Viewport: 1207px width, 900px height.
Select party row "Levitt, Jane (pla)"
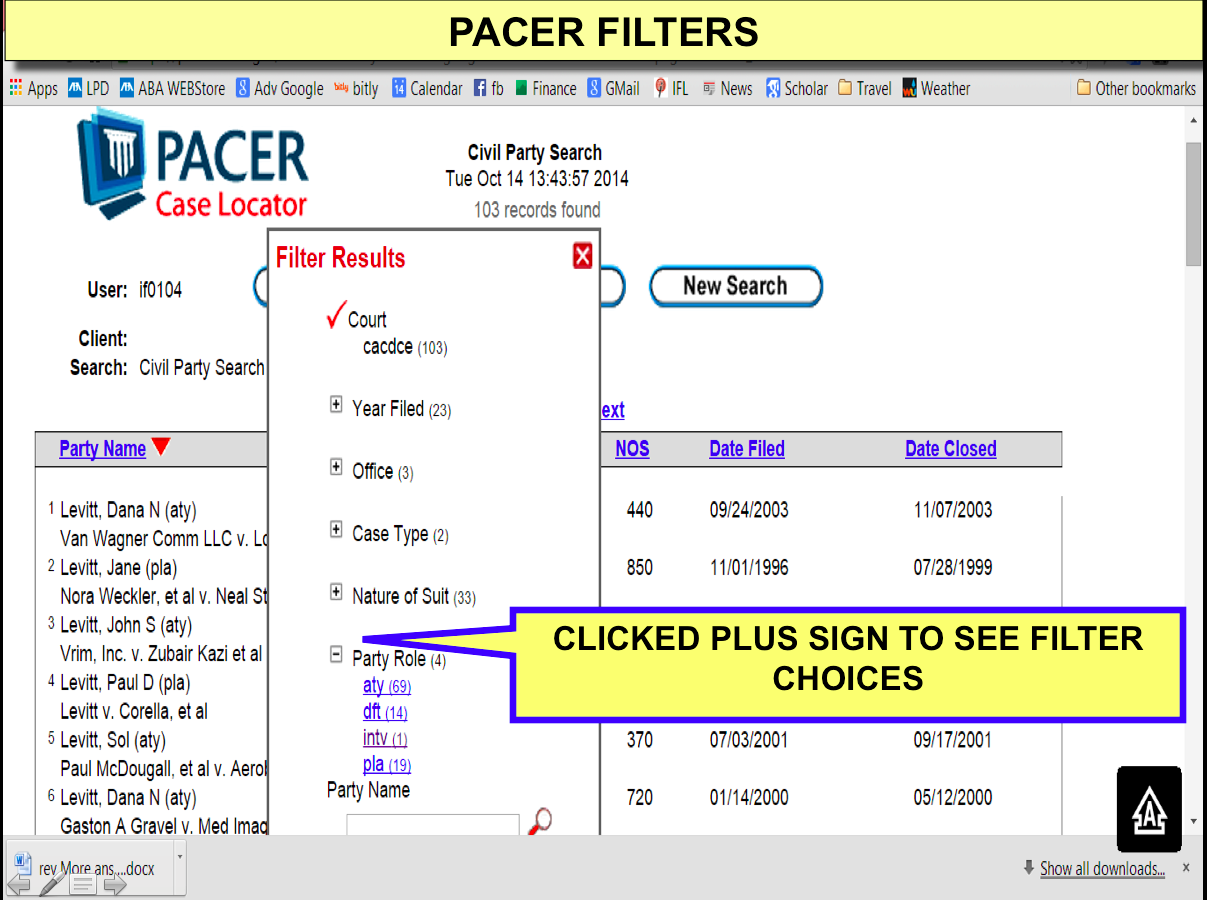click(x=118, y=567)
